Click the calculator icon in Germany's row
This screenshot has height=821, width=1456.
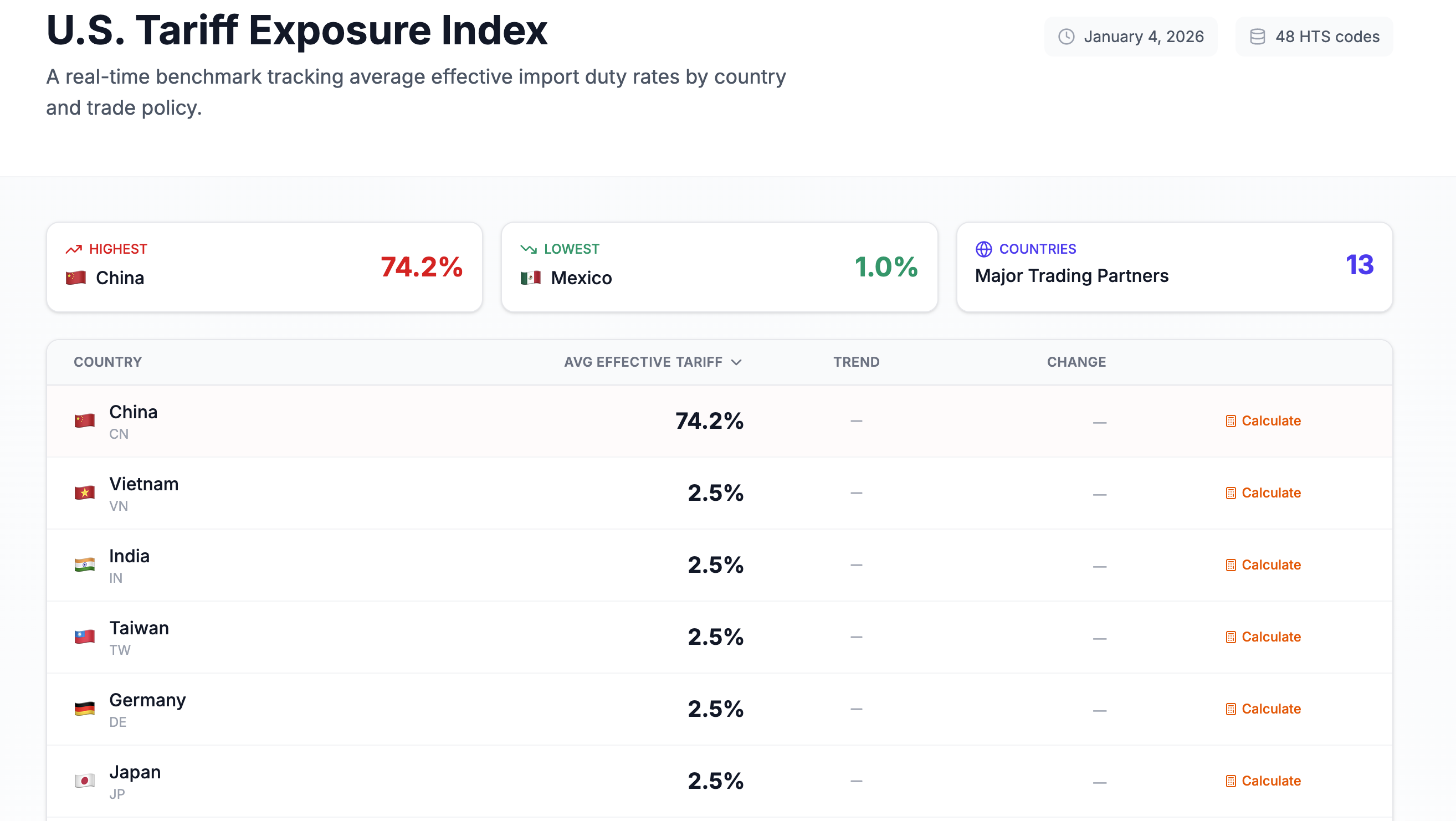[x=1231, y=709]
